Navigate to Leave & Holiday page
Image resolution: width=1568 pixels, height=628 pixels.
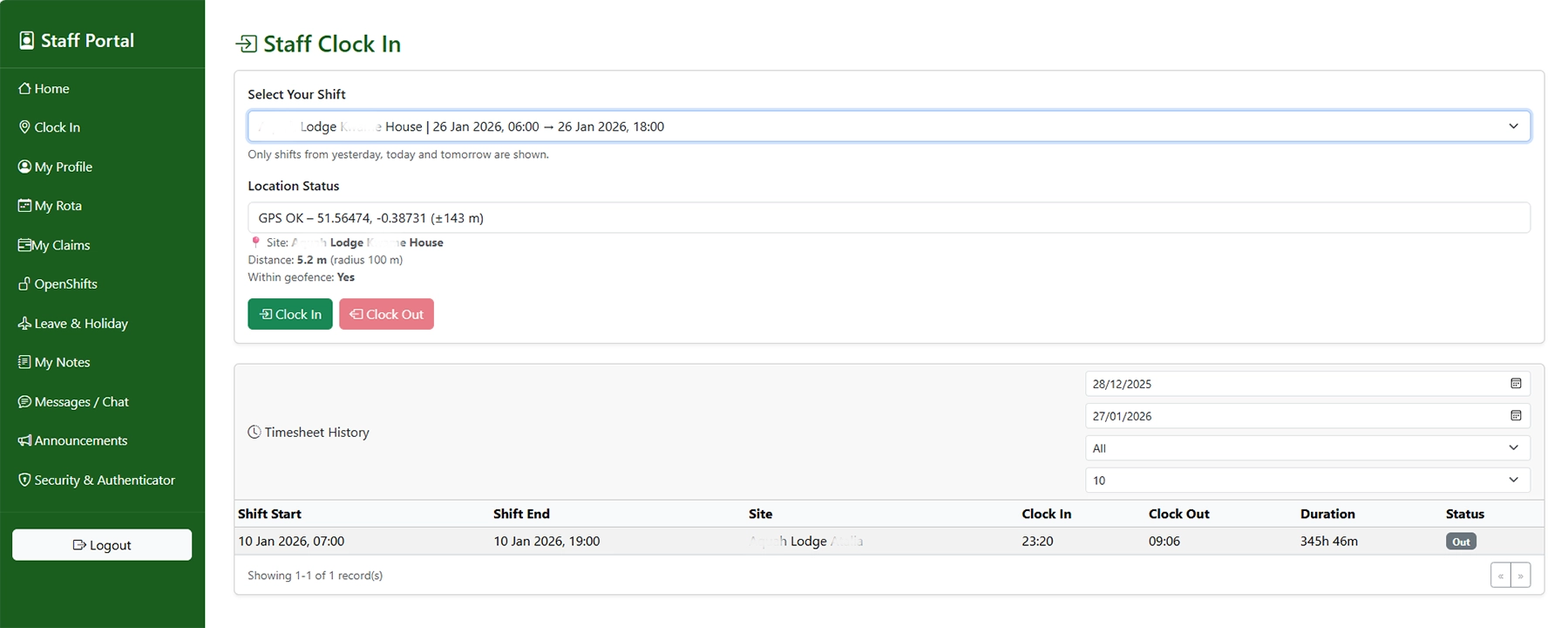[80, 324]
